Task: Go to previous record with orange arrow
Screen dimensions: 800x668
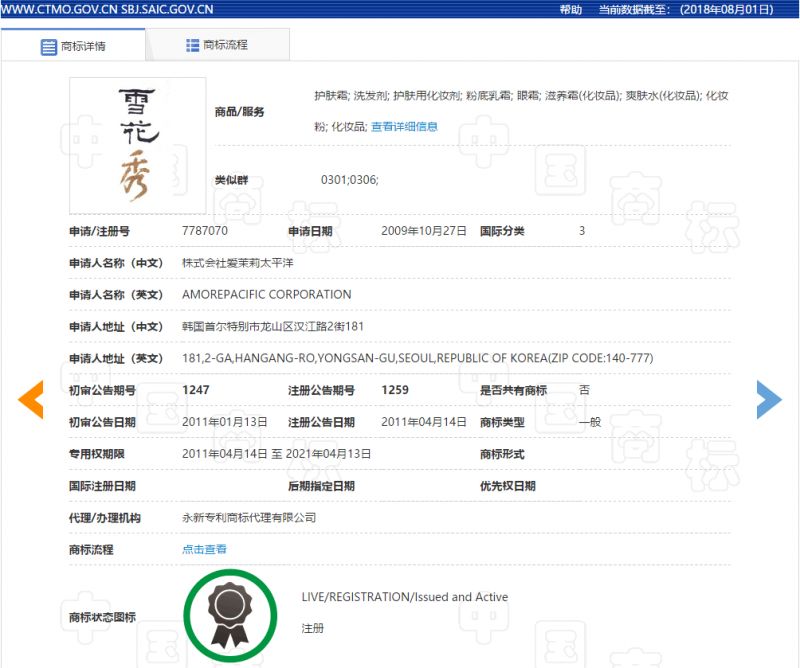Action: (x=31, y=400)
